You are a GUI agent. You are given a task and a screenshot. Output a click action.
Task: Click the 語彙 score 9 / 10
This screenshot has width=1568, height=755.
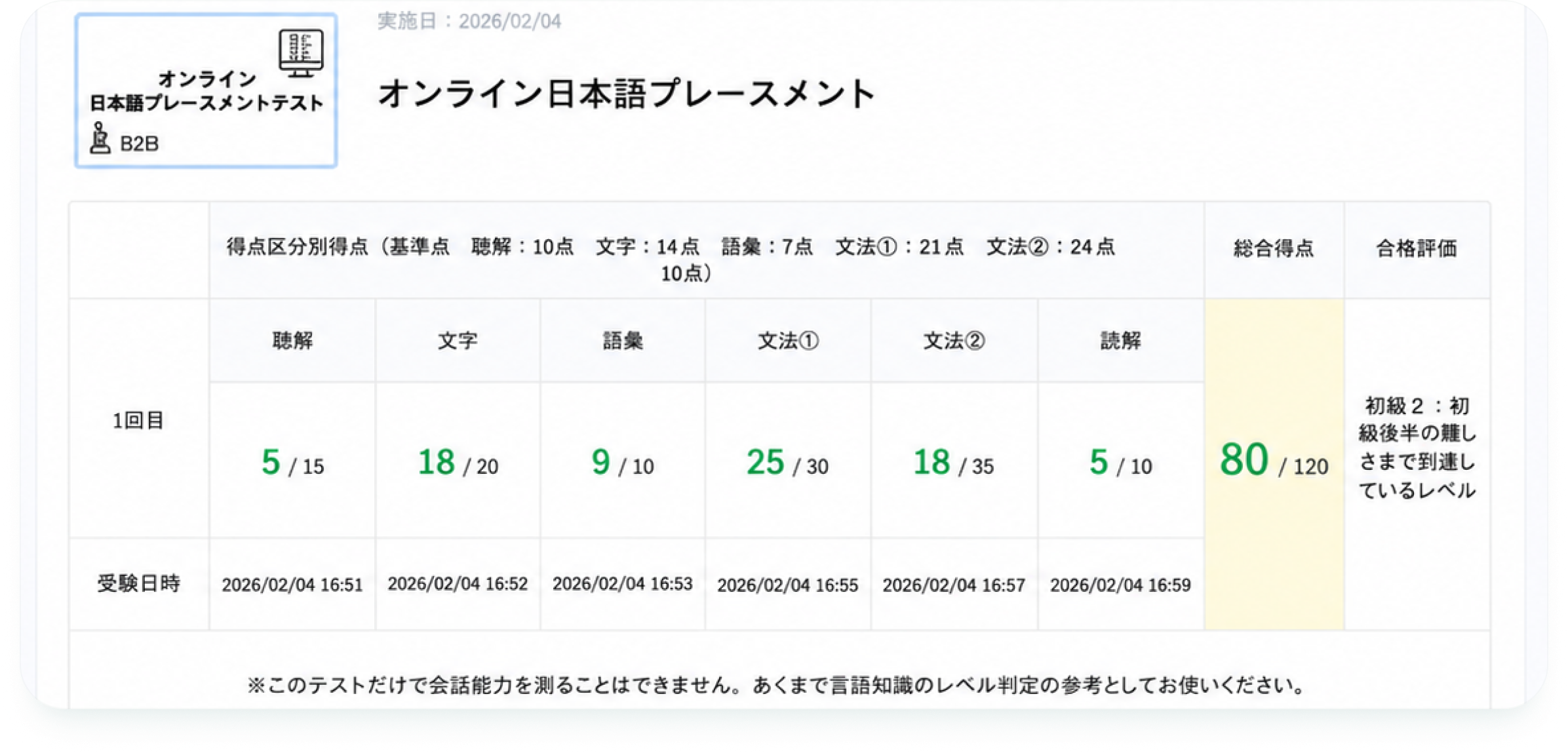point(623,462)
